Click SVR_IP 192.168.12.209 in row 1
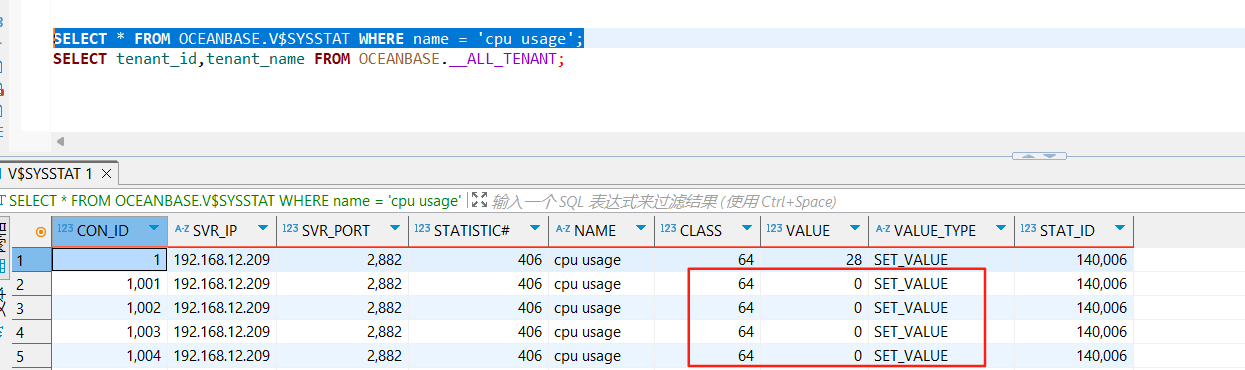1245x370 pixels. click(x=221, y=260)
